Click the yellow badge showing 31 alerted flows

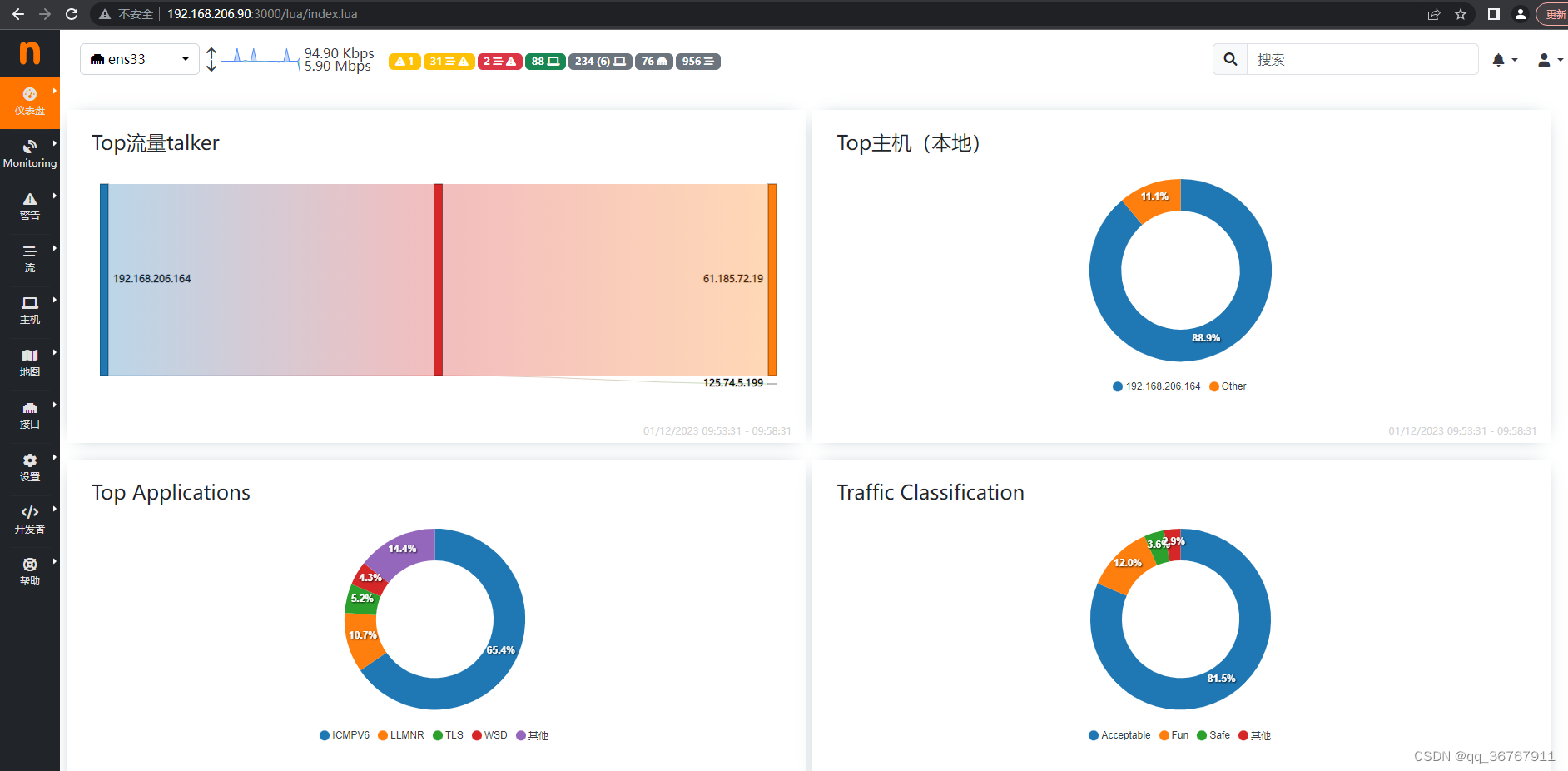tap(449, 62)
